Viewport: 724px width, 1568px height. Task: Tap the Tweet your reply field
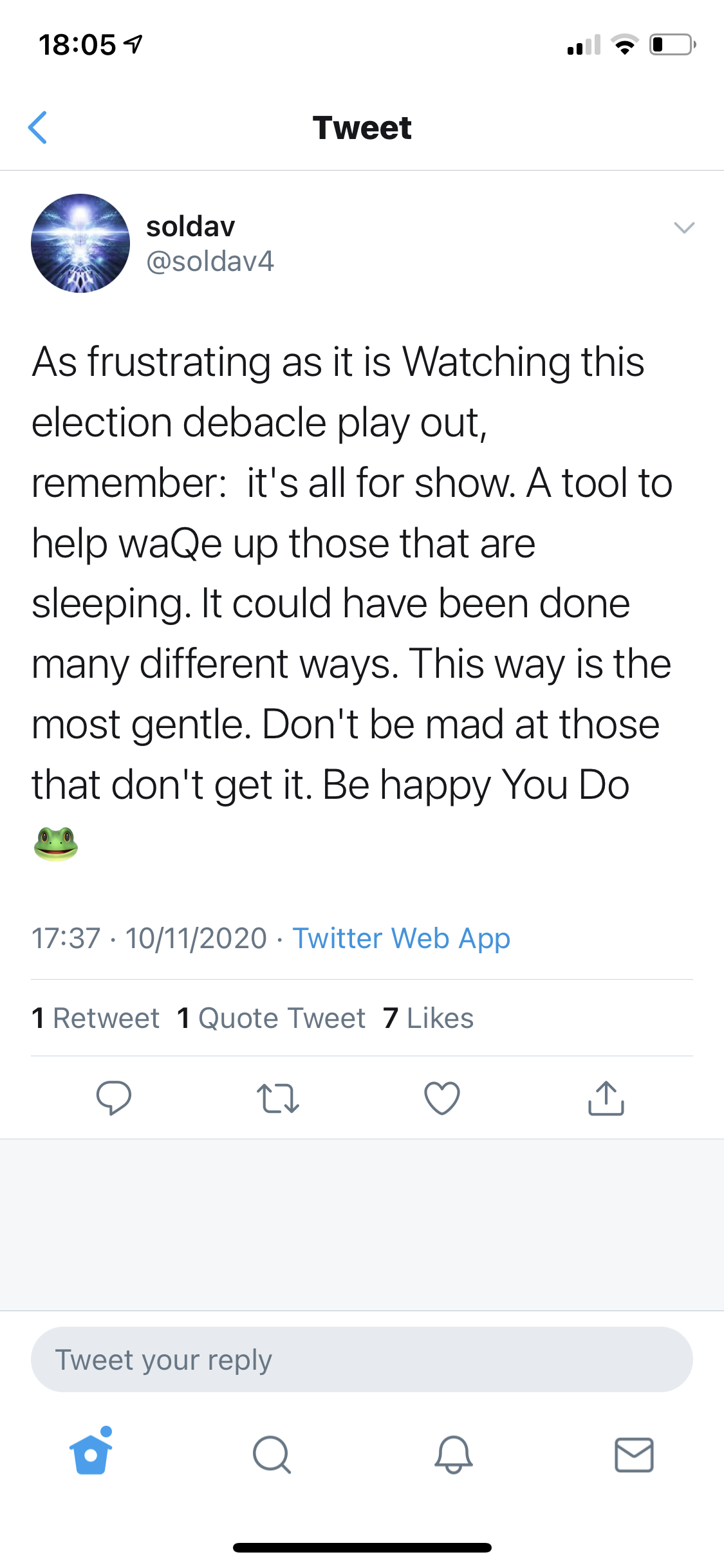click(362, 1359)
